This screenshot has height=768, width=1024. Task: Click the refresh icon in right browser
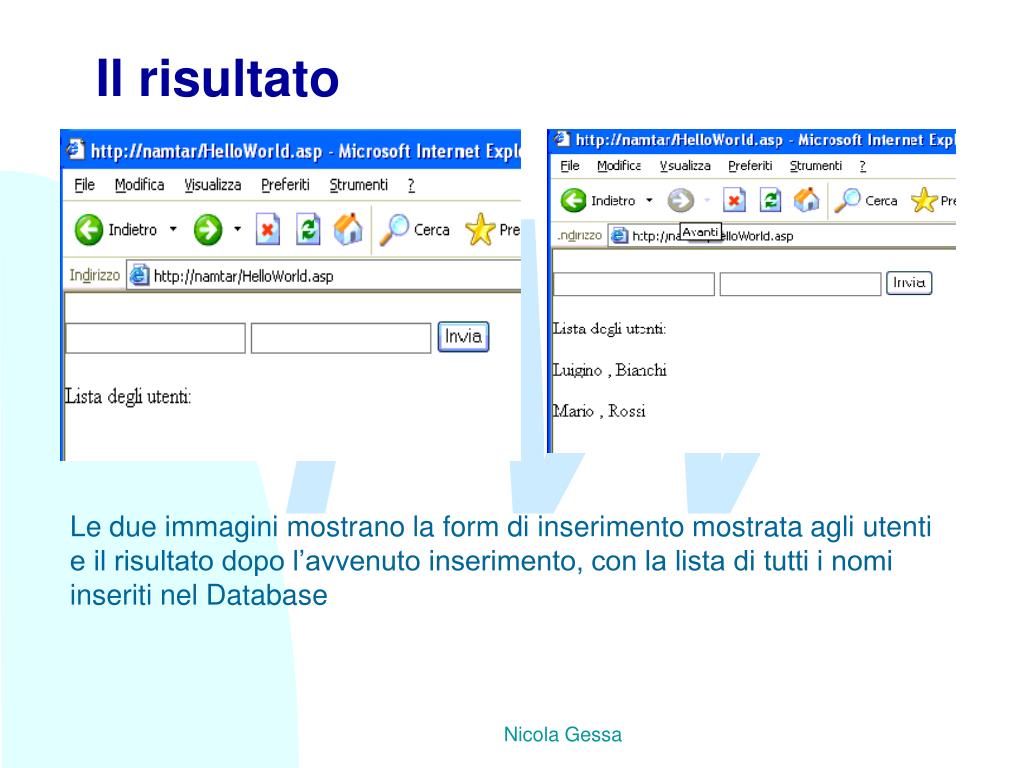point(770,200)
